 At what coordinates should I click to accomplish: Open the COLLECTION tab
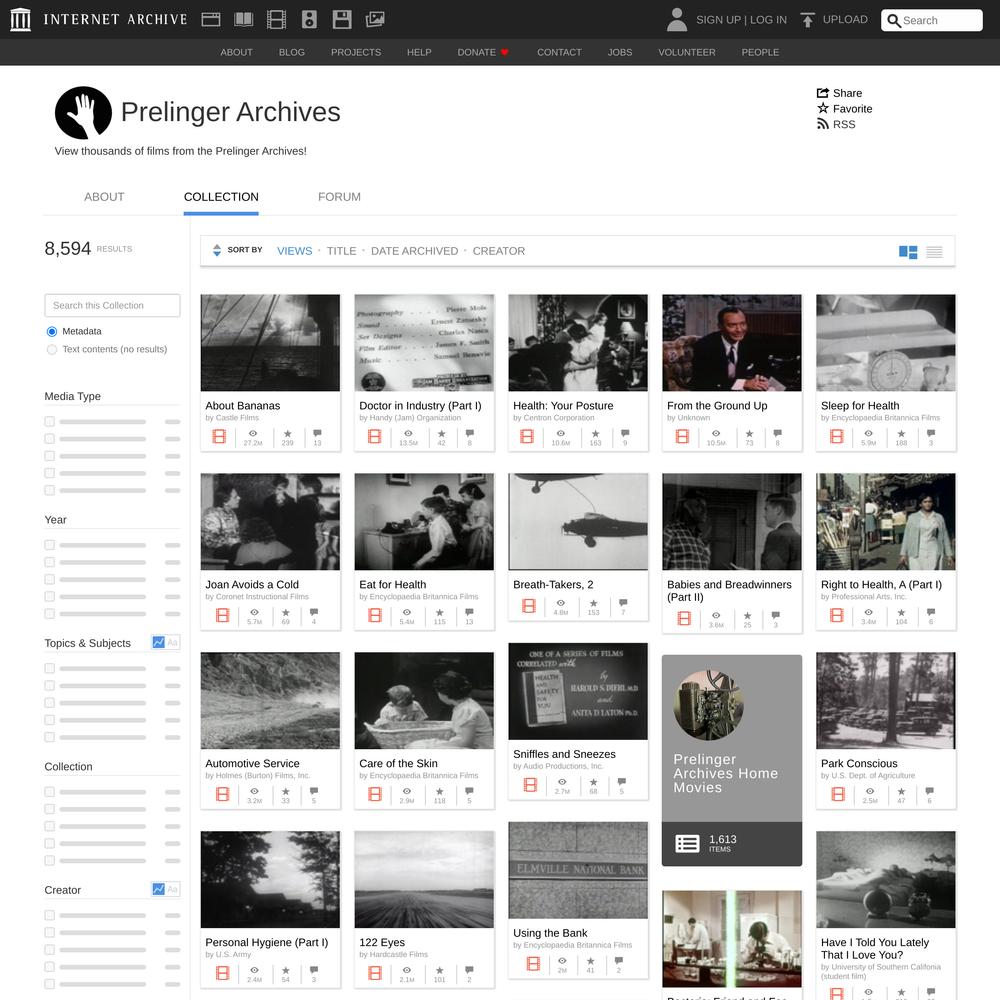tap(221, 196)
